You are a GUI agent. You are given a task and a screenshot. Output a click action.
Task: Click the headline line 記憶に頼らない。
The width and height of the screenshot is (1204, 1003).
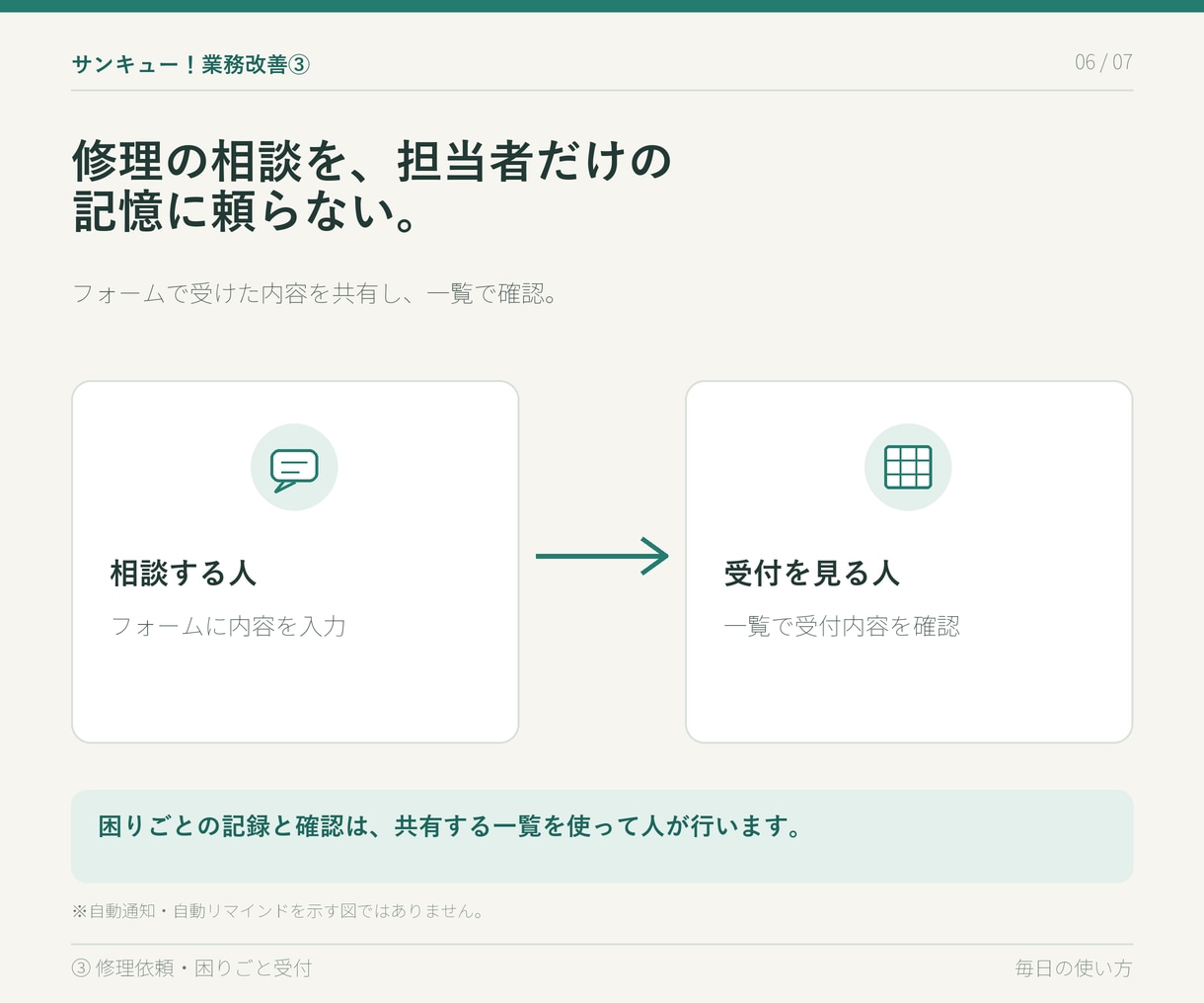click(x=246, y=211)
